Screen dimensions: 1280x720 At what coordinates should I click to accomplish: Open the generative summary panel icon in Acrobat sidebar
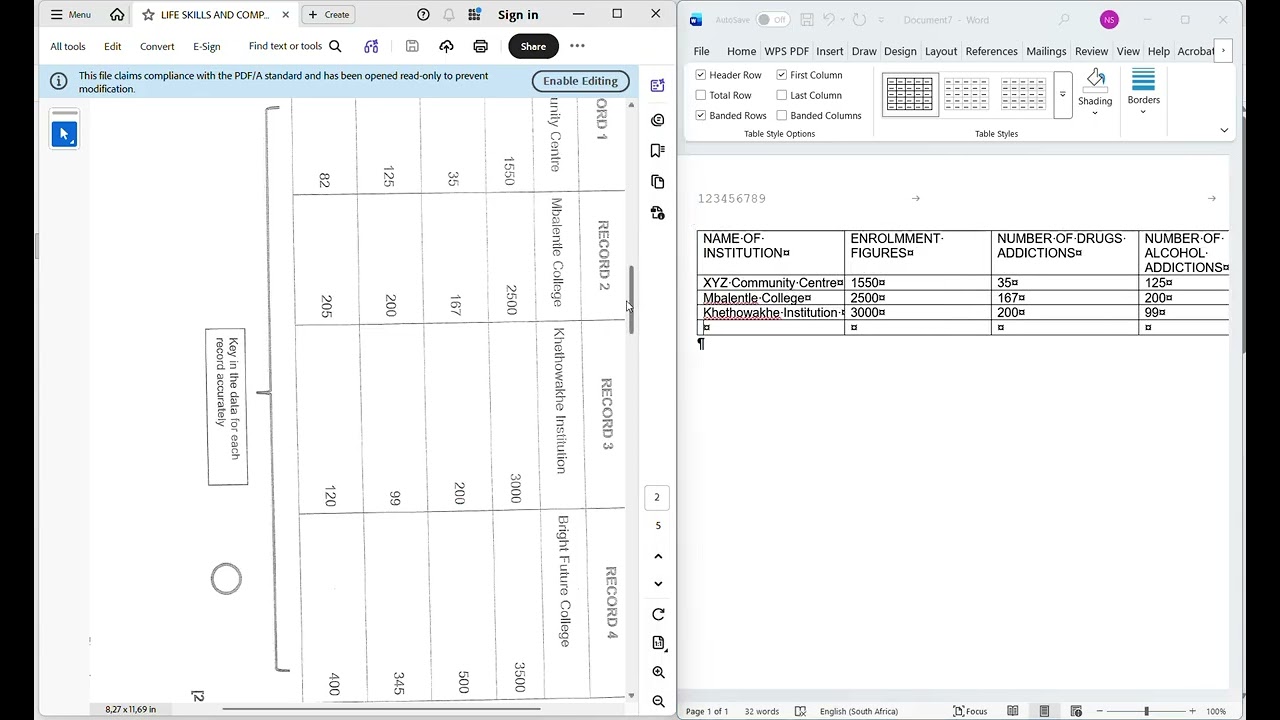coord(657,86)
